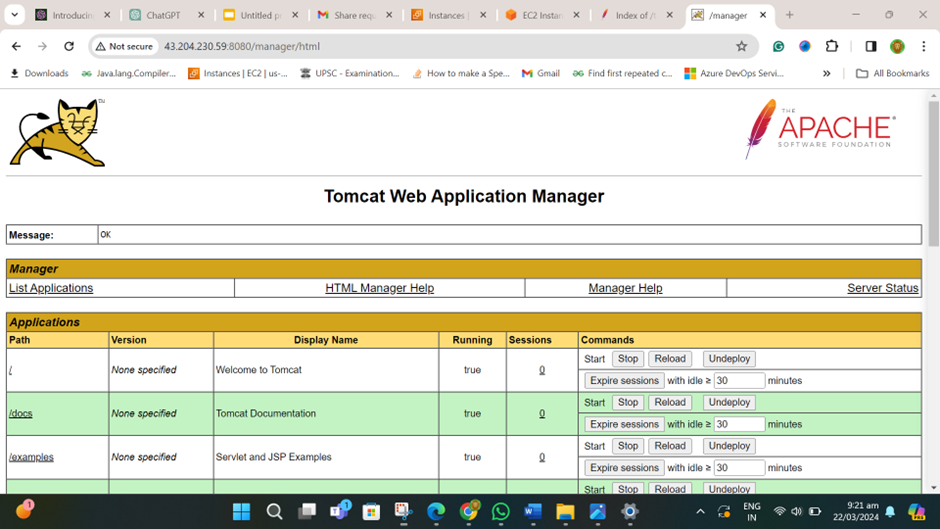View the Not secure site information
The image size is (940, 529).
124,46
